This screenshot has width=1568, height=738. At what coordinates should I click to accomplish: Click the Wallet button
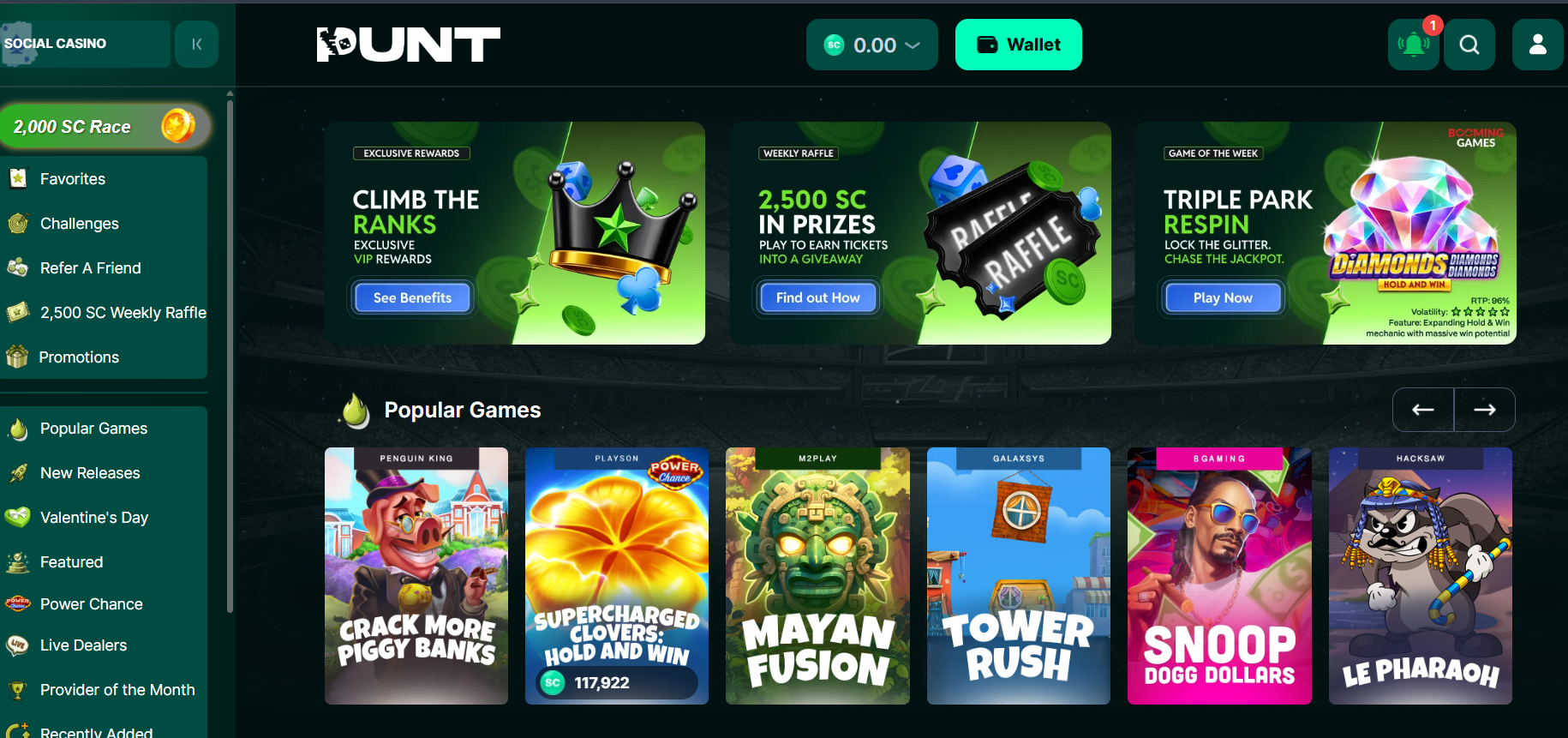pos(1019,45)
